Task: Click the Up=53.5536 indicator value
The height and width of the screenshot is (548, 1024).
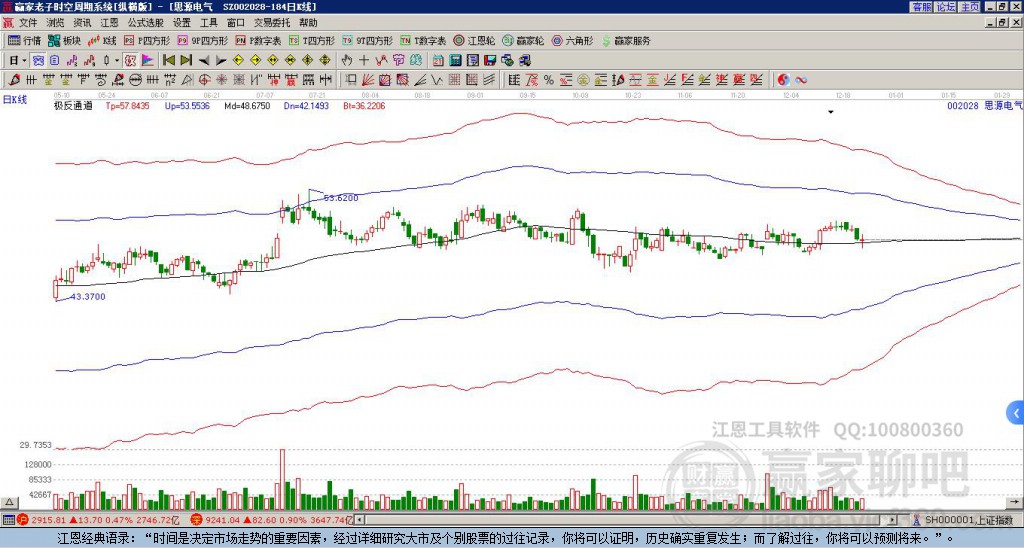Action: [187, 105]
